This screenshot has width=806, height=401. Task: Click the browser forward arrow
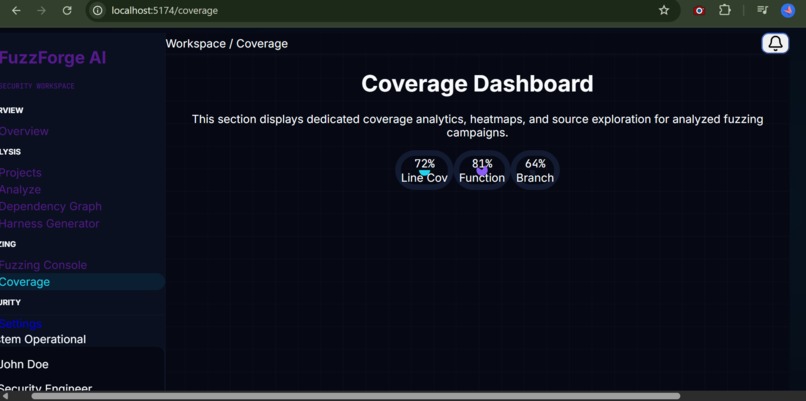click(41, 10)
